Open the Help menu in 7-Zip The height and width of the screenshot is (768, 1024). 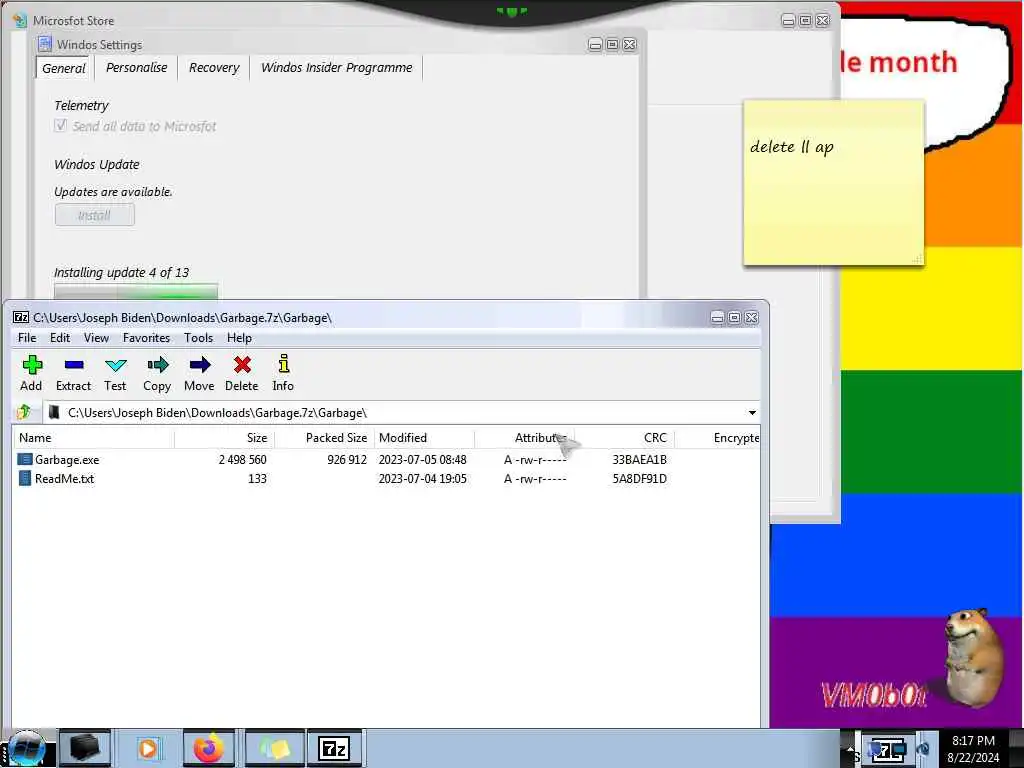pyautogui.click(x=239, y=338)
